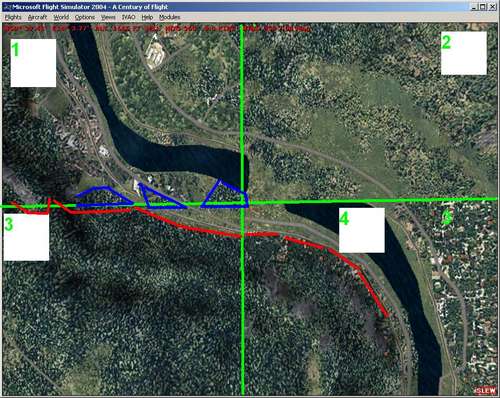Image resolution: width=500 pixels, height=398 pixels.
Task: Click the leftmost blue triangle outline
Action: click(x=105, y=196)
